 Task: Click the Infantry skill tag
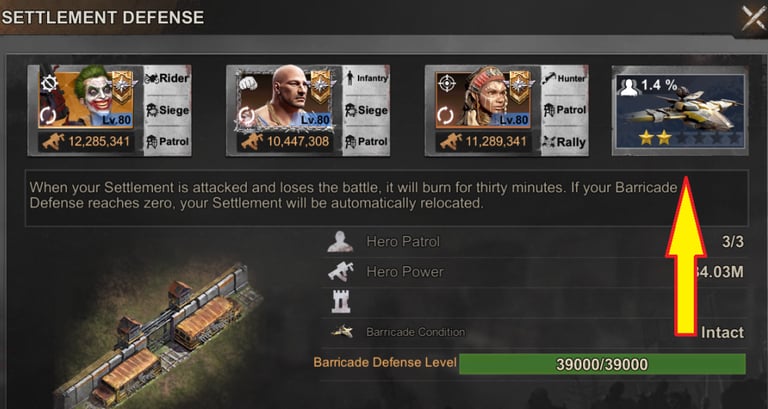[366, 78]
